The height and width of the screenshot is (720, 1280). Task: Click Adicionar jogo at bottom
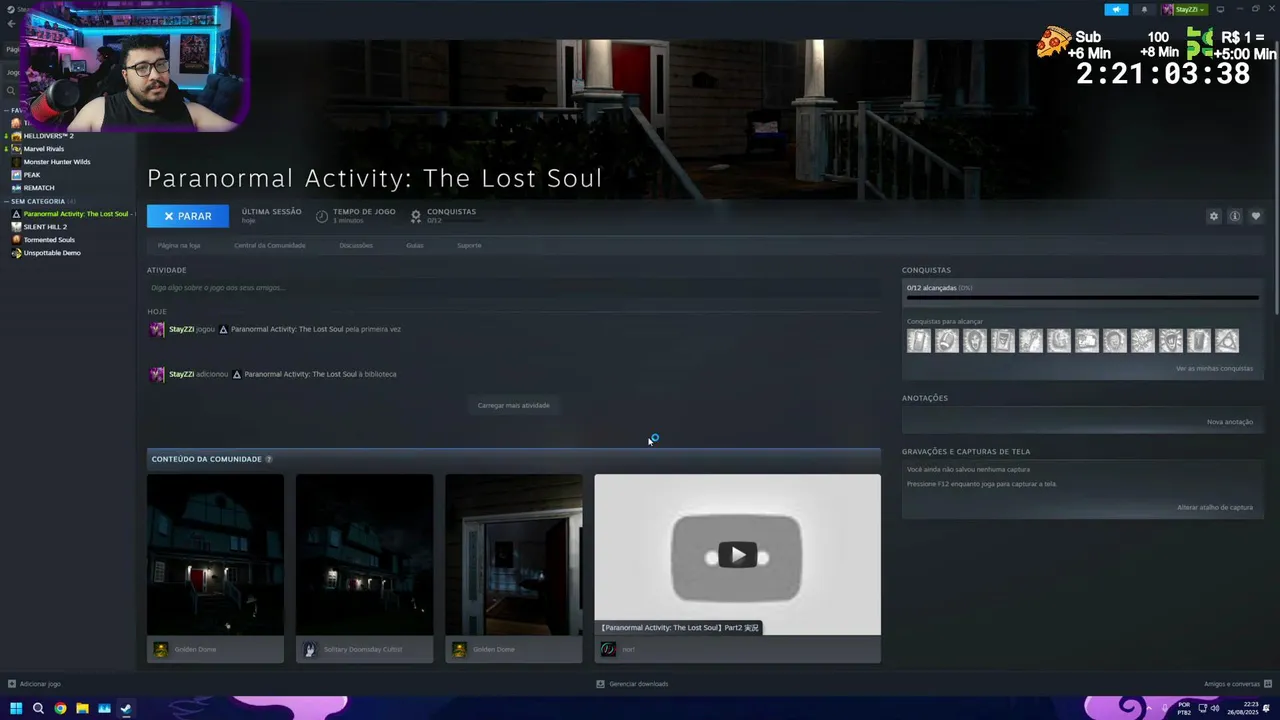coord(34,684)
